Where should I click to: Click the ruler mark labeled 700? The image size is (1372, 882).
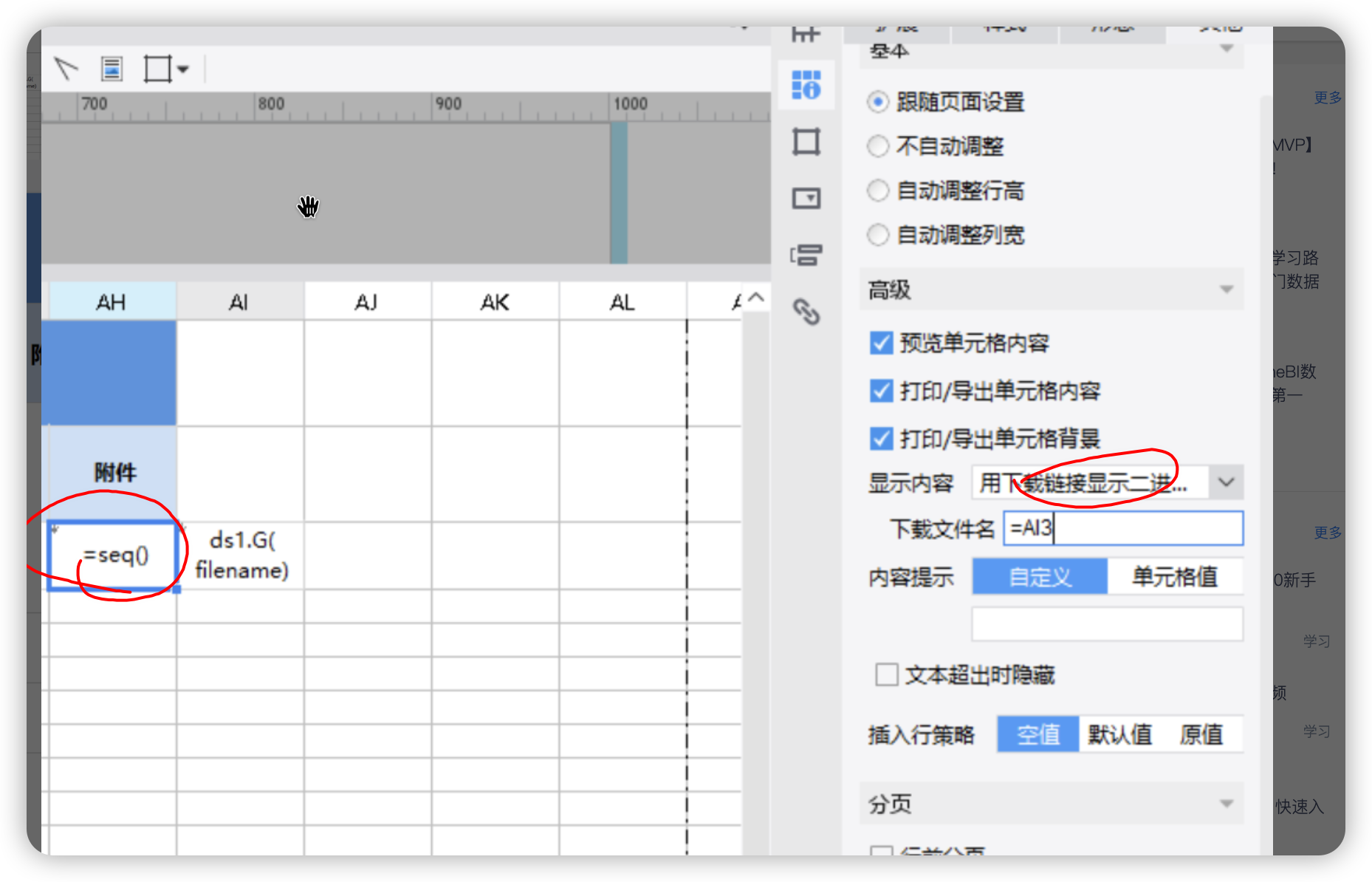click(94, 103)
